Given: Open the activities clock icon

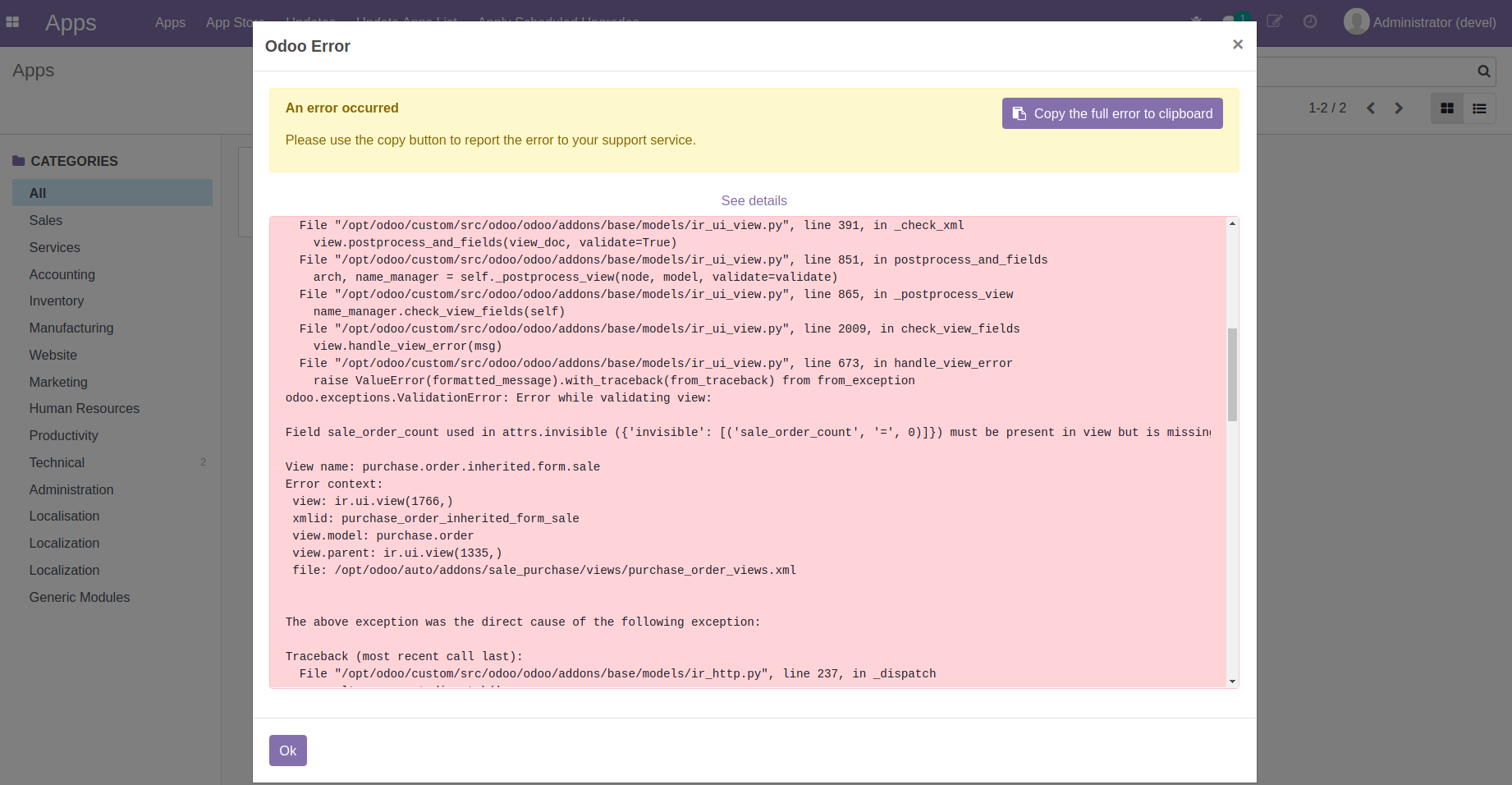Looking at the screenshot, I should [x=1310, y=22].
